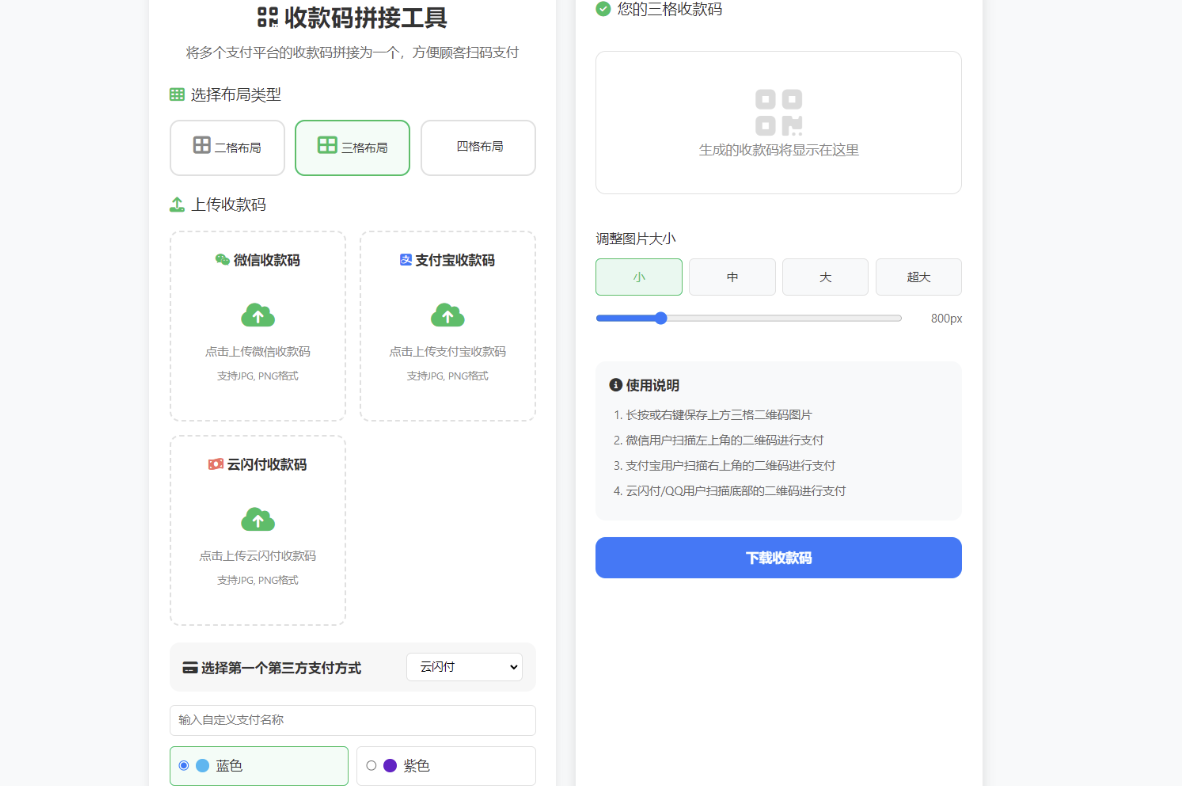The height and width of the screenshot is (786, 1185).
Task: Click the grid icon beside 选择布局类型
Action: pyautogui.click(x=179, y=94)
